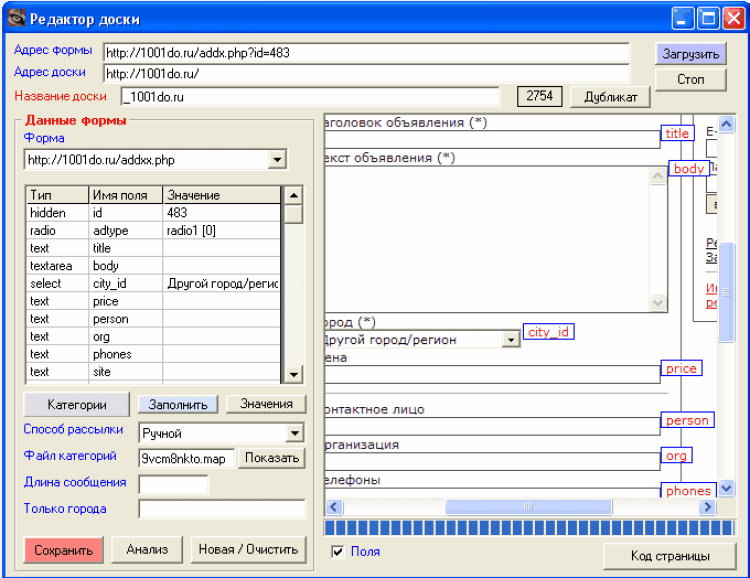Click the app icon in title bar

point(15,19)
